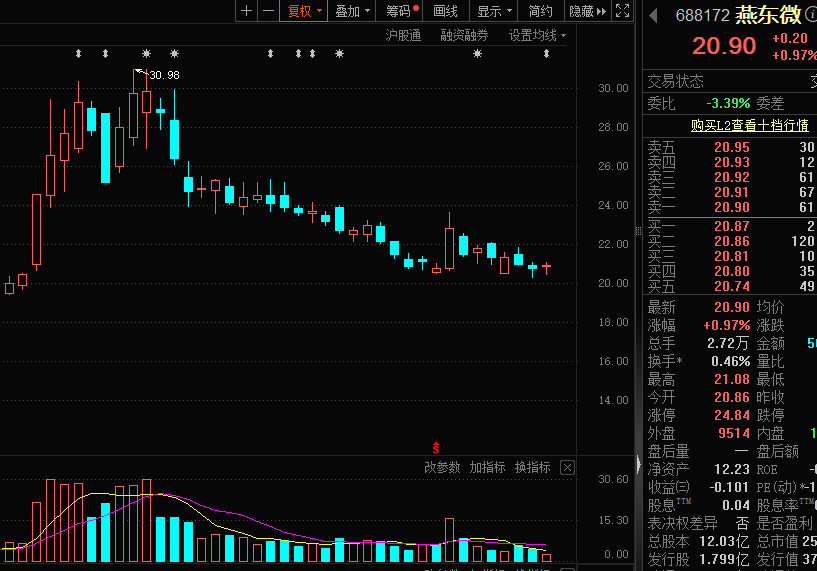The image size is (817, 571).
Task: Click the 沪股通 tab label
Action: [403, 35]
